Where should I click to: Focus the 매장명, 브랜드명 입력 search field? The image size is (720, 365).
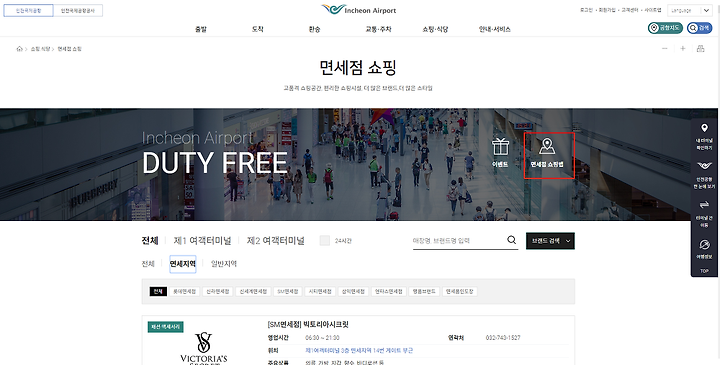459,241
